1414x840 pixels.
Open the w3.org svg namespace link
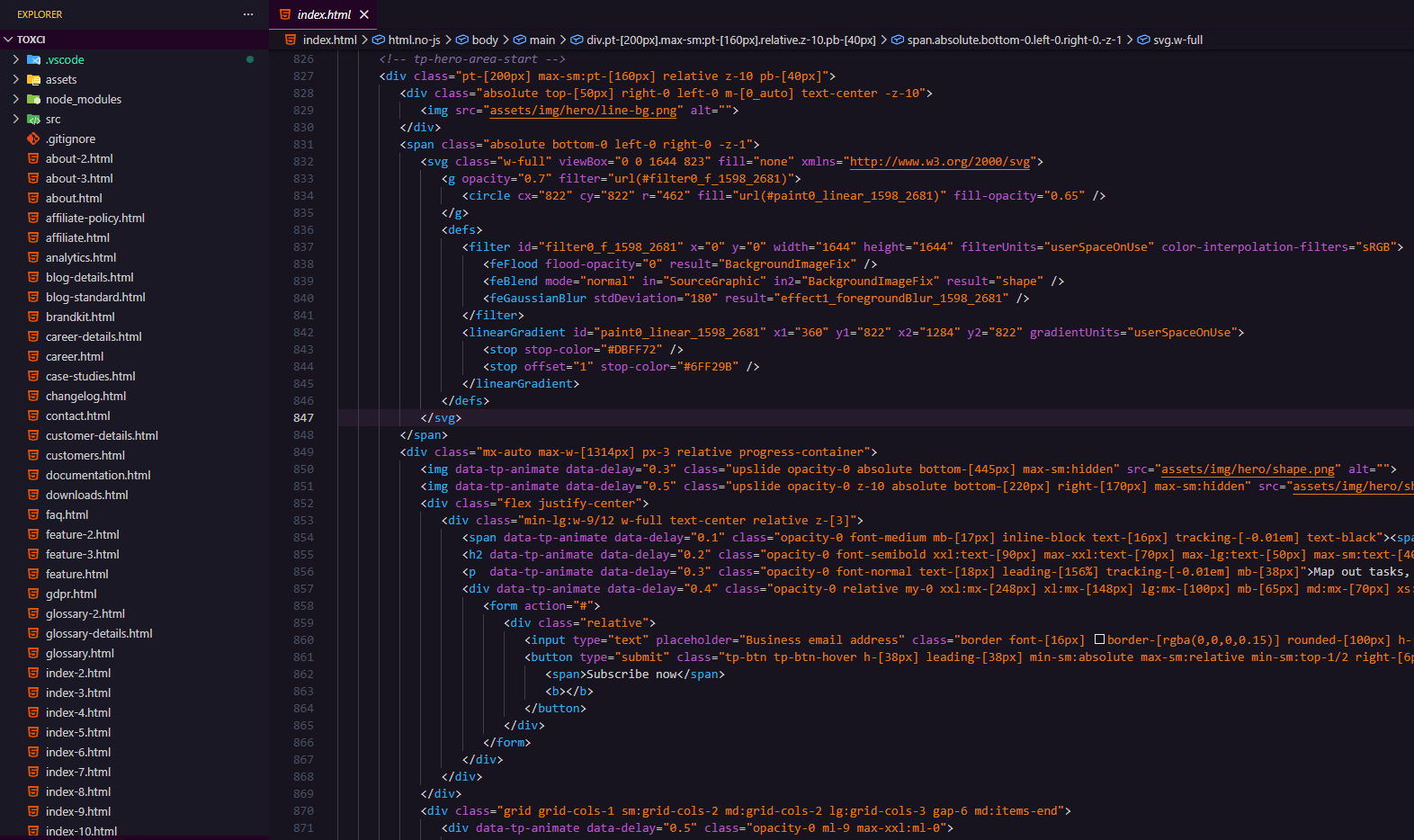pos(940,162)
